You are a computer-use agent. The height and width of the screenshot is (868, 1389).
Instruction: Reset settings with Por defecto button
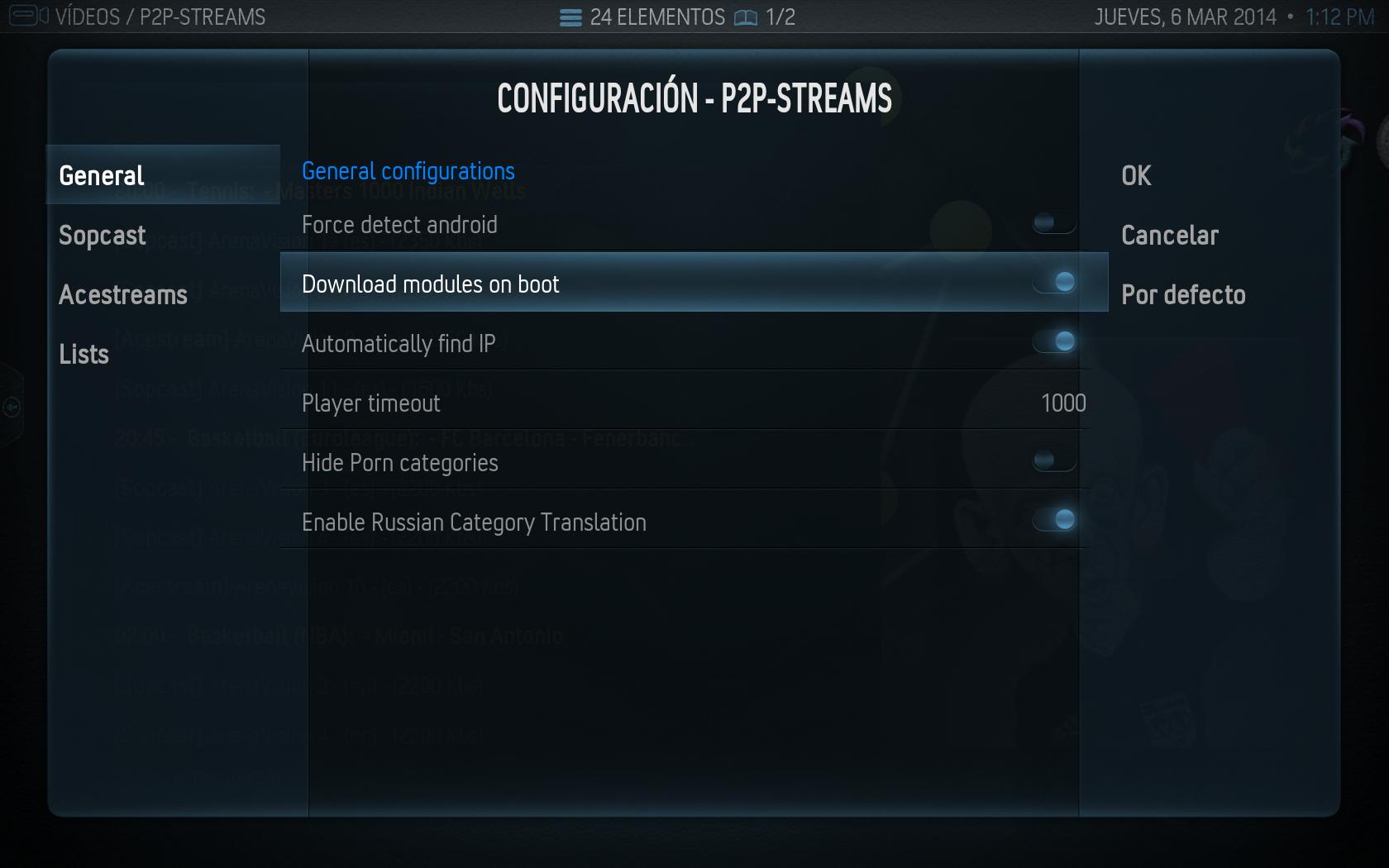1183,294
